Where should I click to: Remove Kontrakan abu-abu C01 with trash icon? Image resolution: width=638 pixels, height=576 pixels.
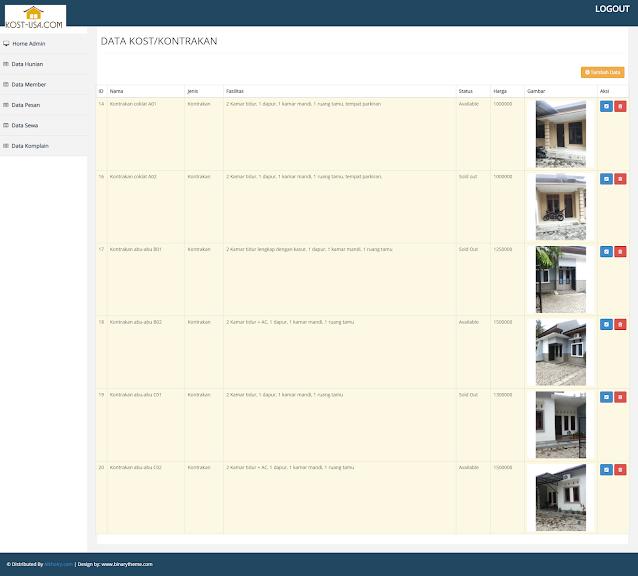620,397
